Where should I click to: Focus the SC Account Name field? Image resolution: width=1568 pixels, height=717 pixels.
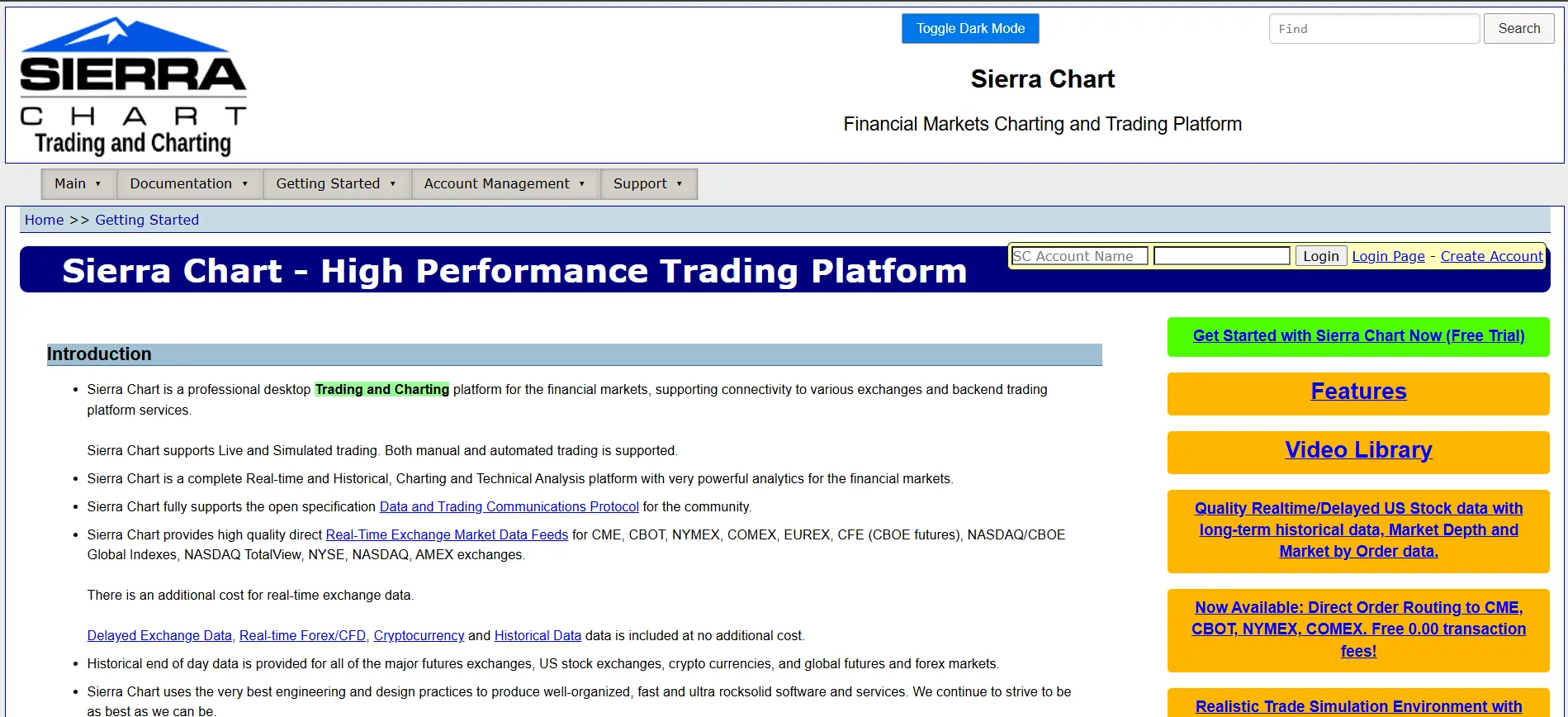pyautogui.click(x=1080, y=256)
